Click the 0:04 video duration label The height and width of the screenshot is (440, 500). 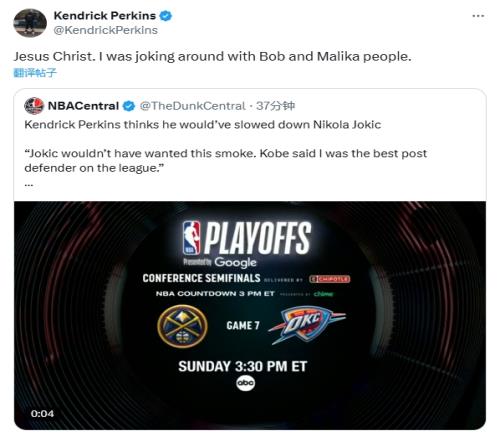(x=42, y=414)
